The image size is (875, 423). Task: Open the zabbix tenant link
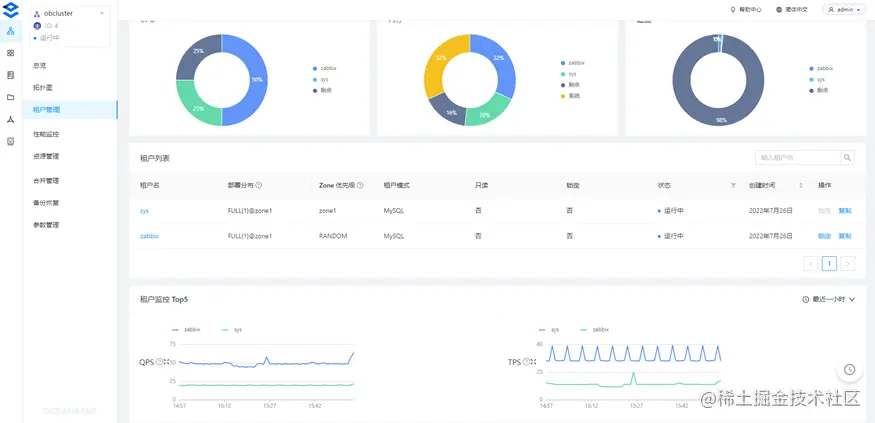149,236
